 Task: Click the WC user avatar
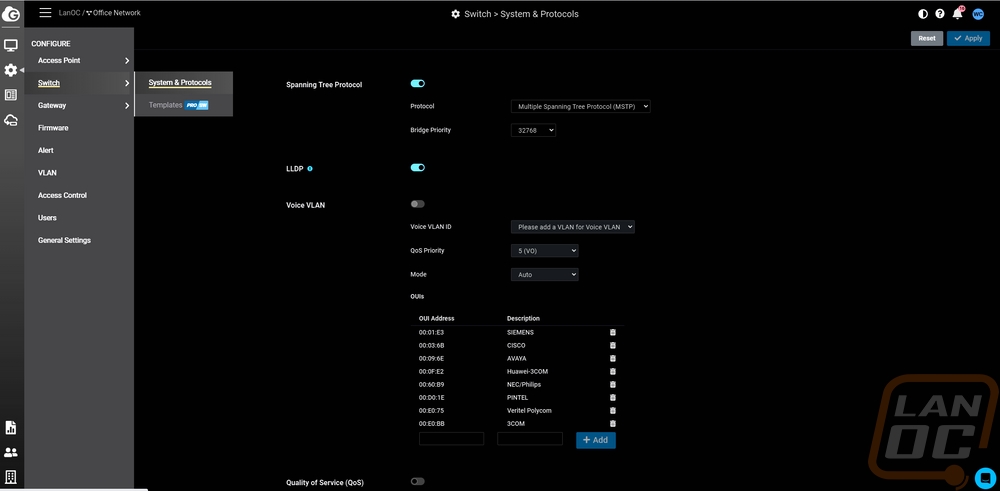point(978,14)
